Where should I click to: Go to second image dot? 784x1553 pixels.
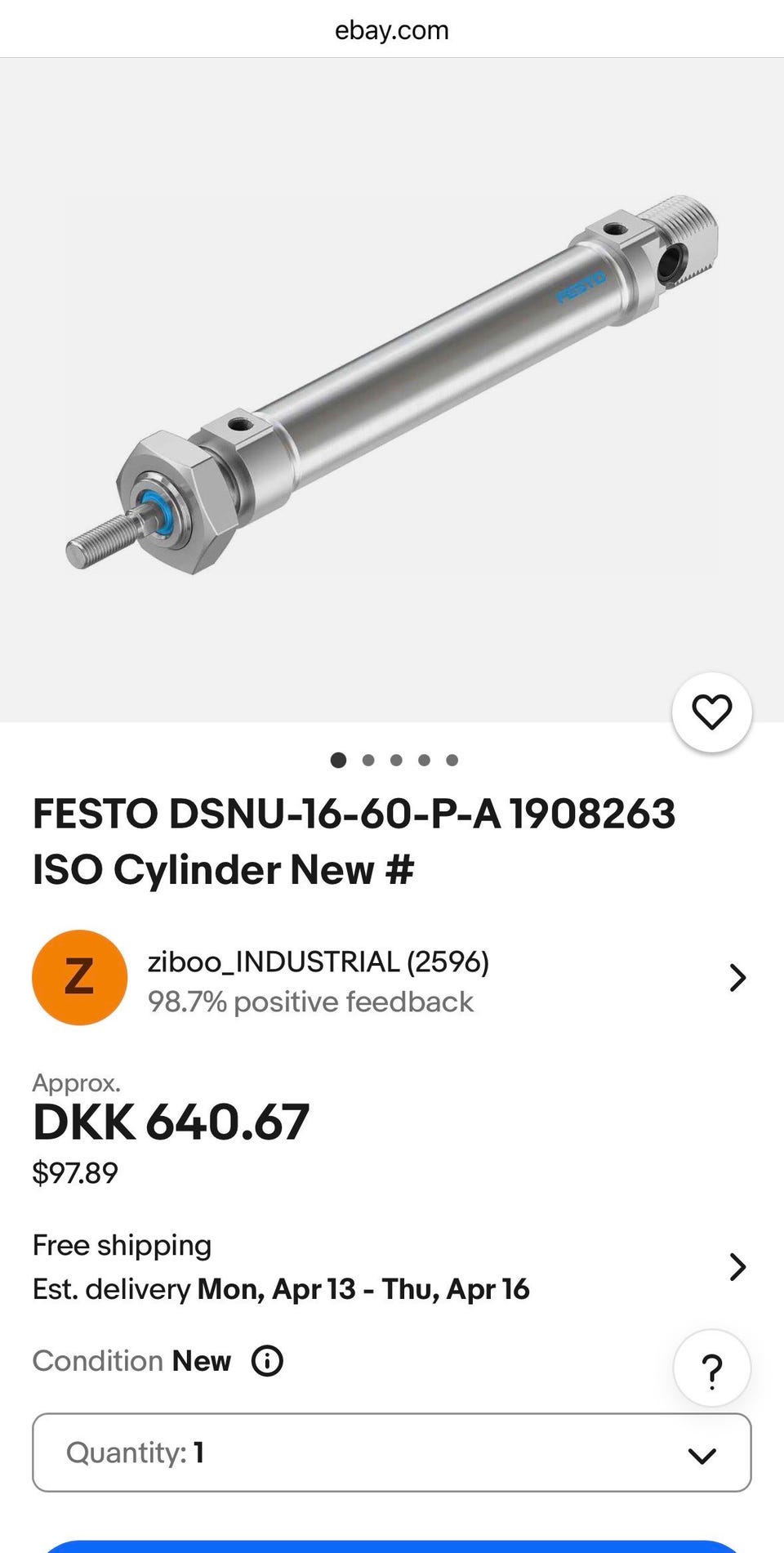tap(368, 761)
